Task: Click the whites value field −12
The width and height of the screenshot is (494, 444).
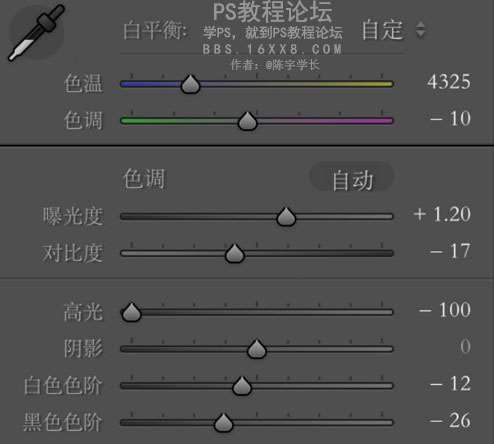Action: pyautogui.click(x=450, y=384)
